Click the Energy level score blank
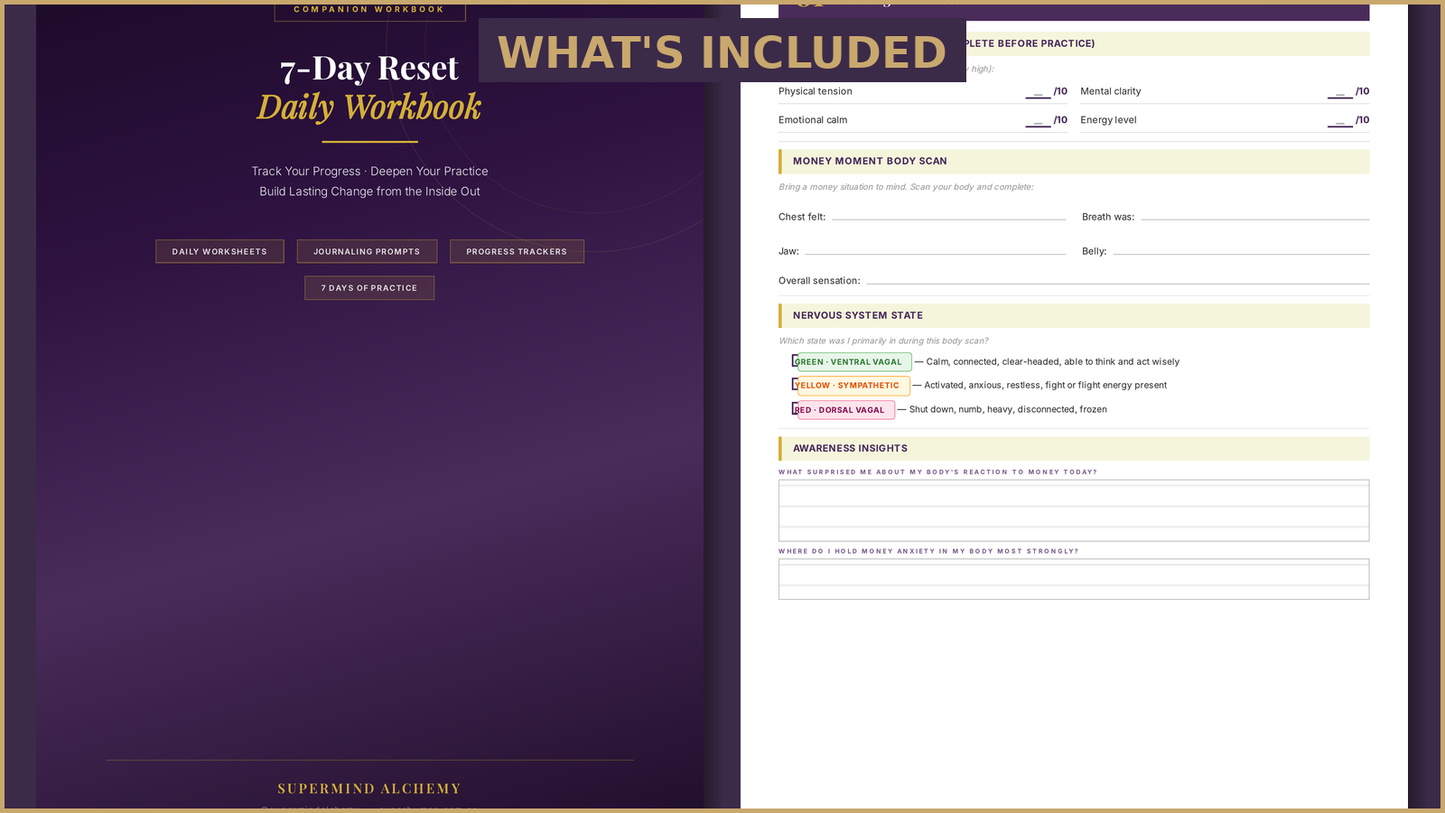The image size is (1445, 813). click(x=1340, y=121)
